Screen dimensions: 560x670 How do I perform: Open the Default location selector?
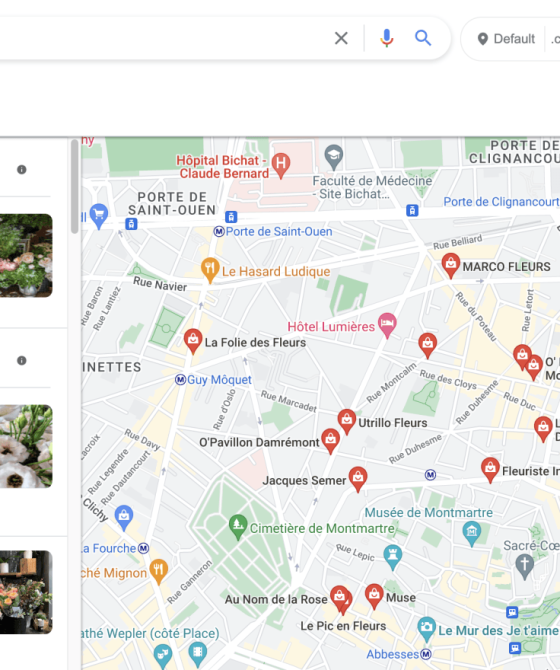(x=506, y=39)
